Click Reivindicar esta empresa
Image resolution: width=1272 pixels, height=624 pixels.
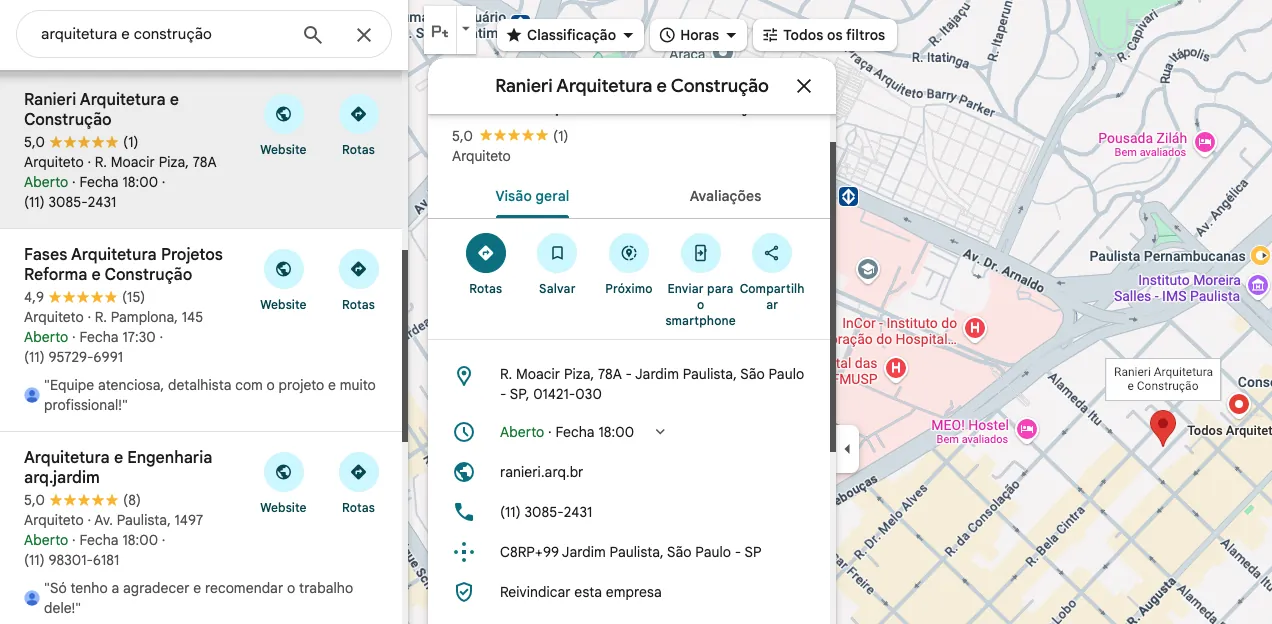click(x=581, y=592)
